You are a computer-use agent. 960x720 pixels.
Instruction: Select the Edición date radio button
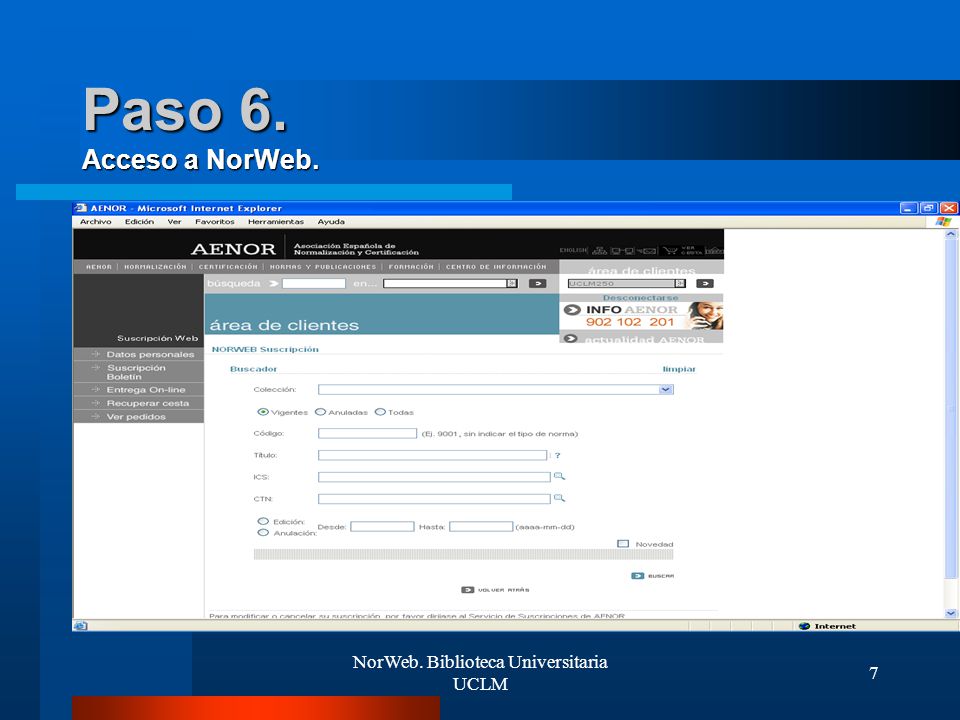coord(263,521)
